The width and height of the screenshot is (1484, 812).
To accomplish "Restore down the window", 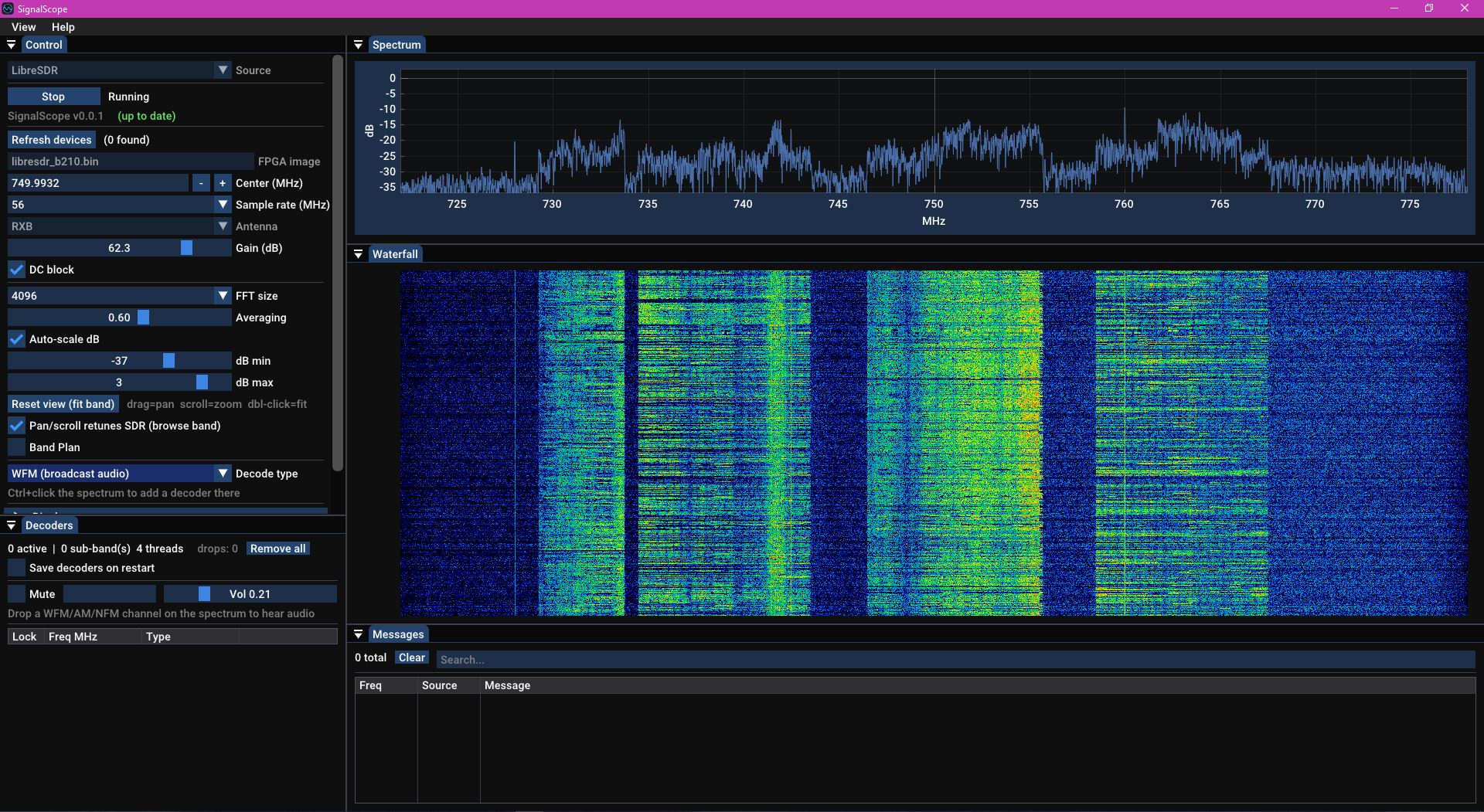I will tap(1429, 8).
